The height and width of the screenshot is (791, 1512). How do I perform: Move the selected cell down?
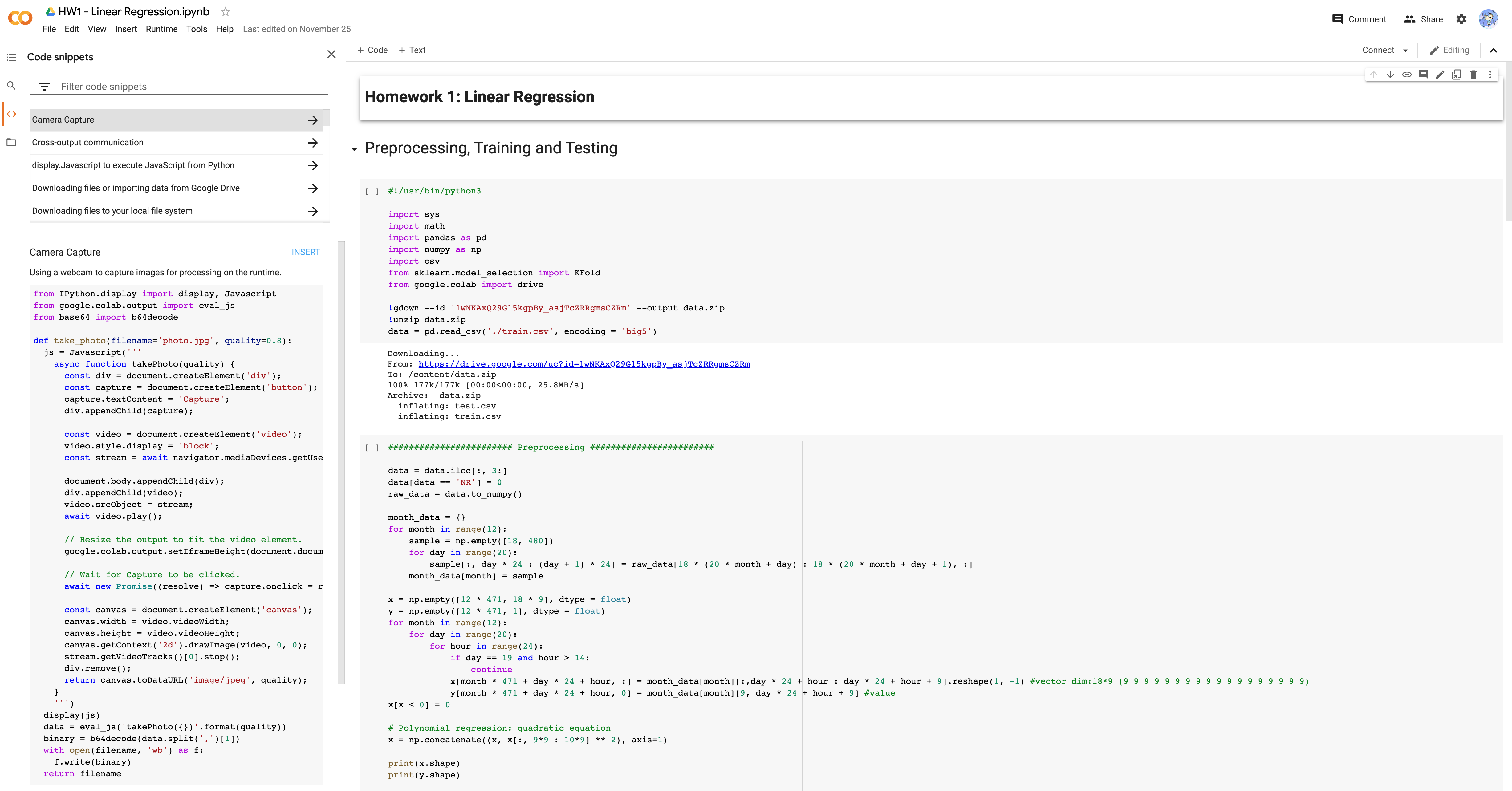click(x=1390, y=75)
